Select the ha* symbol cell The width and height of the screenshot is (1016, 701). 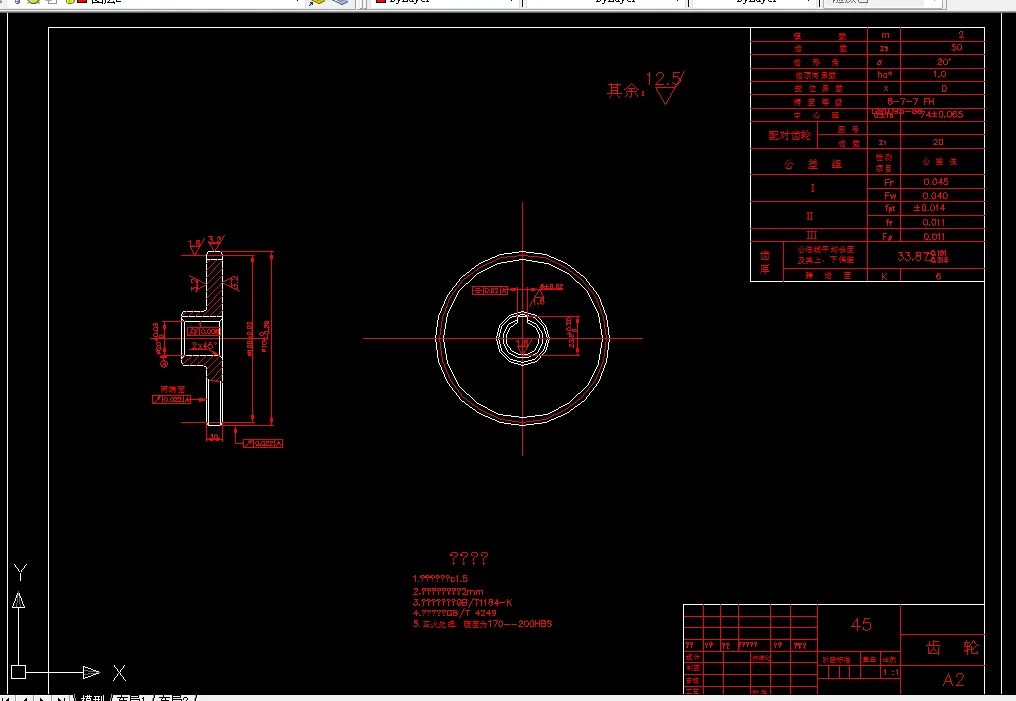(884, 75)
